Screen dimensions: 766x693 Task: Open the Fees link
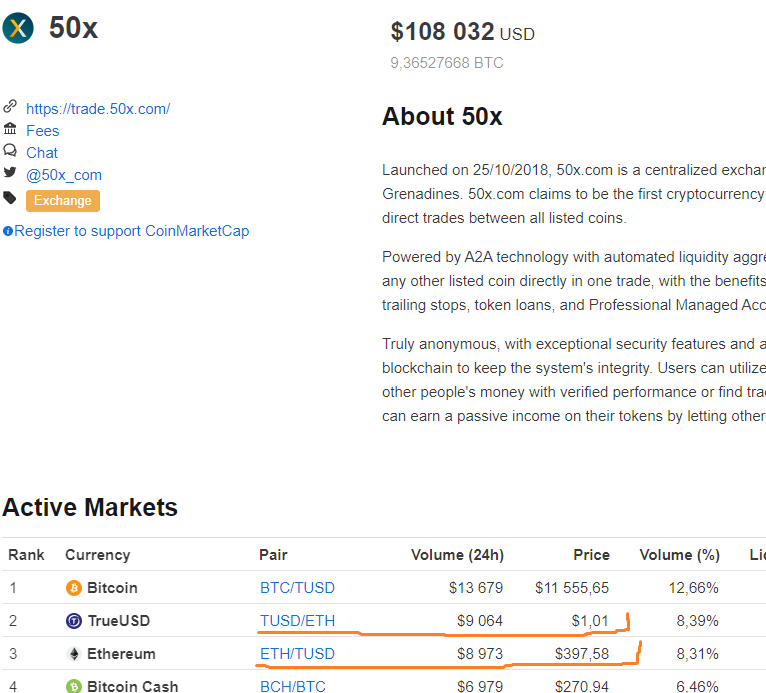[43, 131]
